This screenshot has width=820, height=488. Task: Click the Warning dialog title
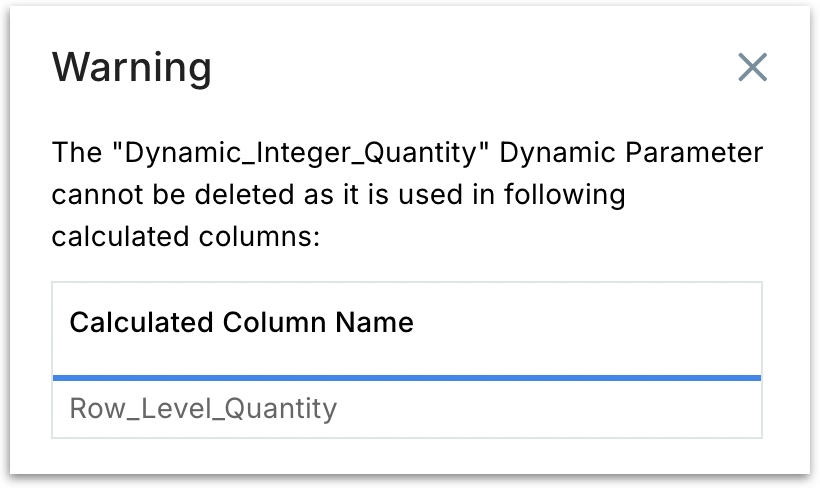pos(132,68)
